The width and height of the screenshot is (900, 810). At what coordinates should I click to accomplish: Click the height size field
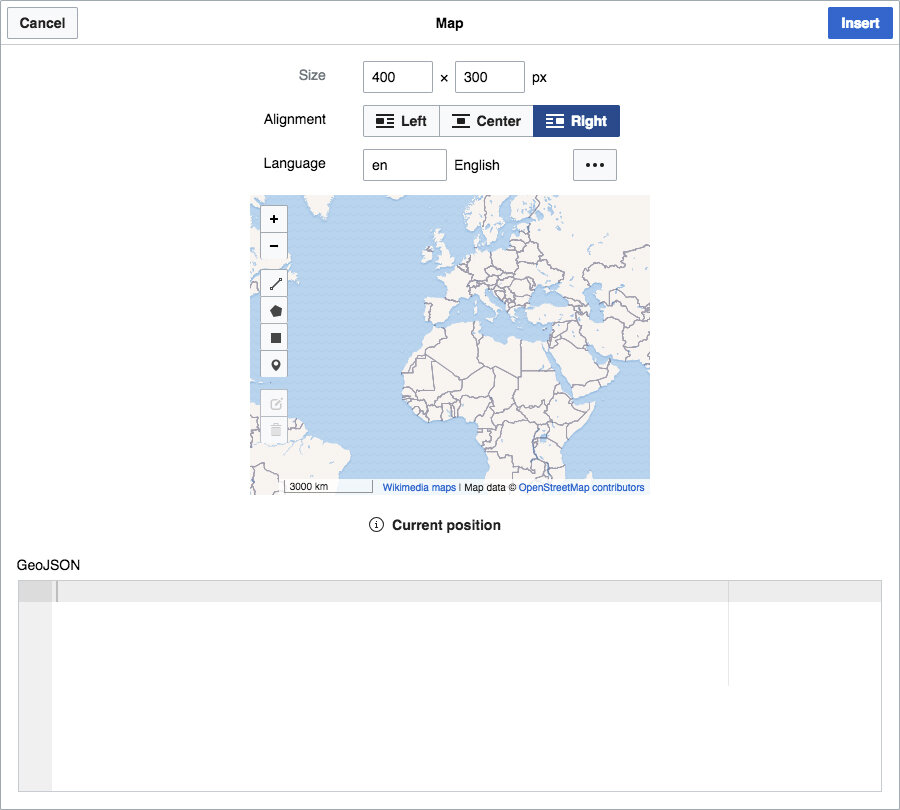pos(490,77)
